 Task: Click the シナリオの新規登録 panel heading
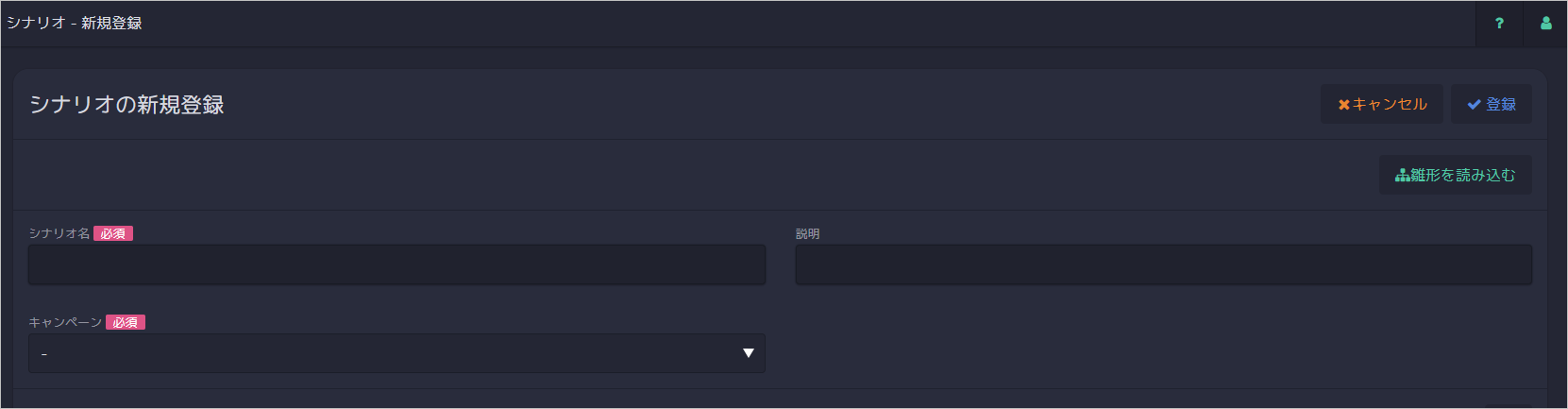pyautogui.click(x=126, y=105)
